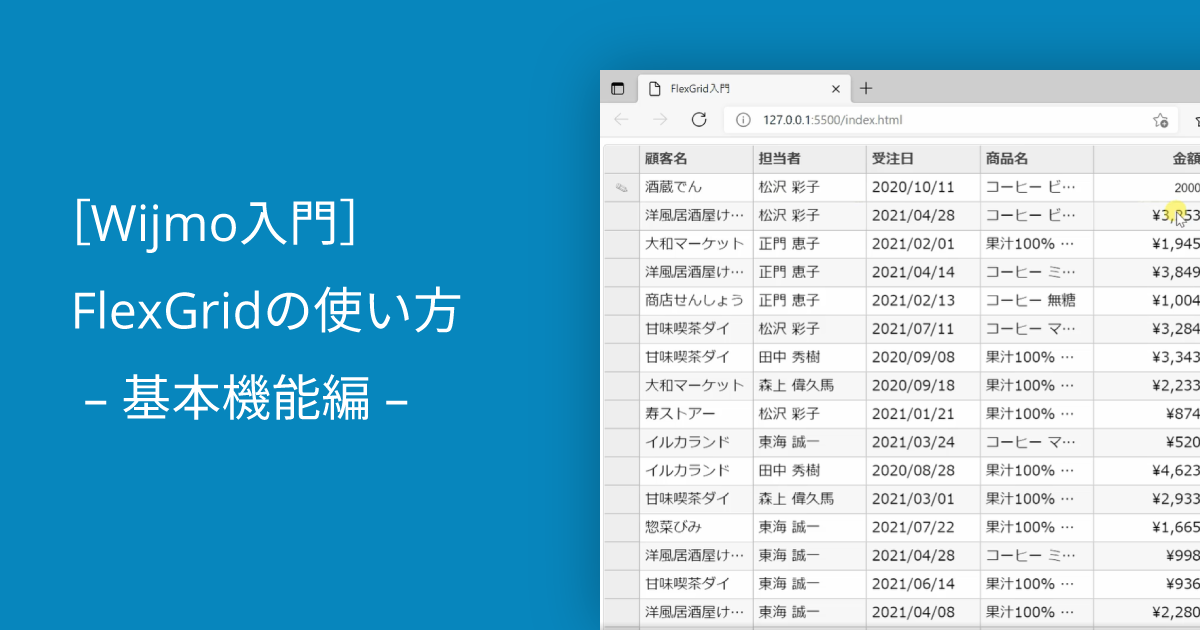Navigate back in browser history
Image resolution: width=1200 pixels, height=630 pixels.
click(622, 119)
